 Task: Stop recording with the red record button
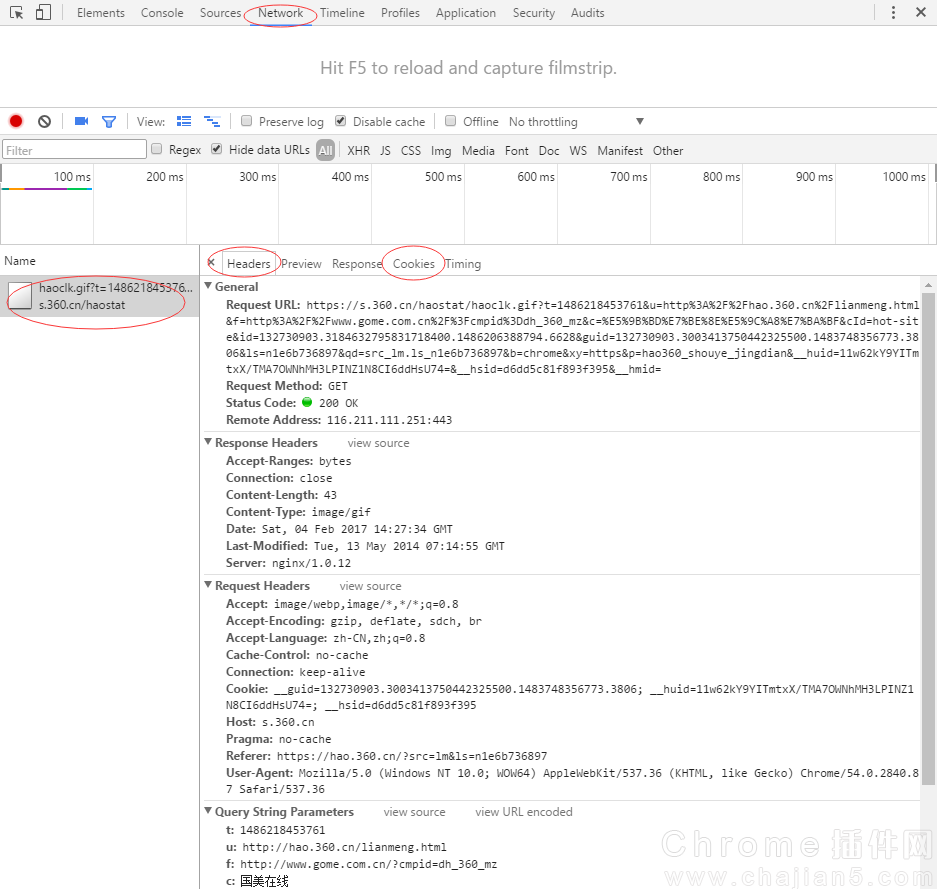tap(16, 121)
